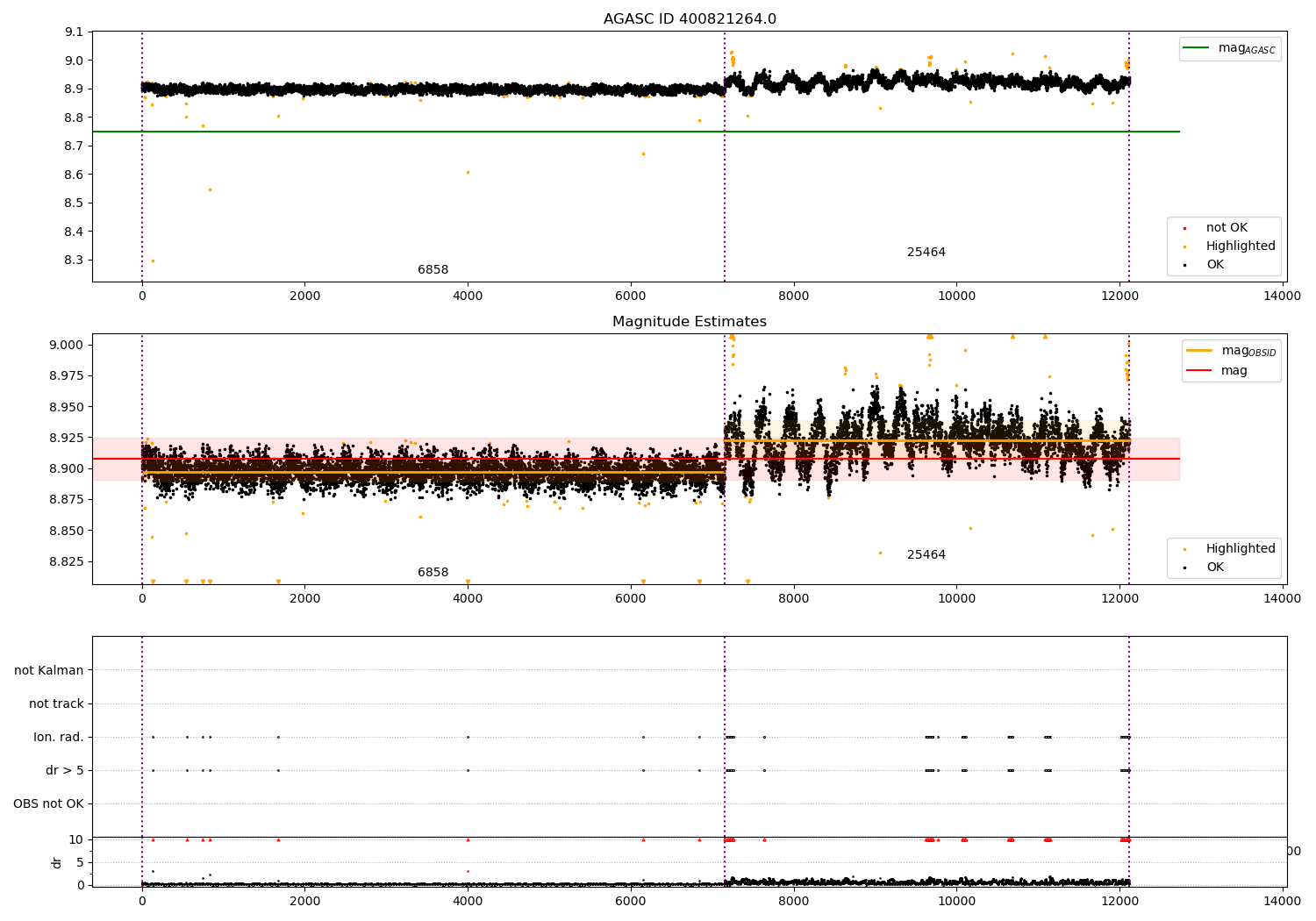
Task: Click the rotated 'dr' y-axis label
Action: point(57,862)
